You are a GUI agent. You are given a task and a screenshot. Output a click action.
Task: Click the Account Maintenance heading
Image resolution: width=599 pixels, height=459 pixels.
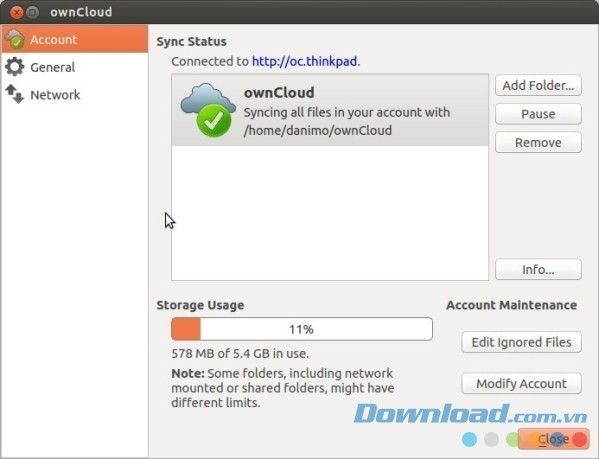pos(512,305)
